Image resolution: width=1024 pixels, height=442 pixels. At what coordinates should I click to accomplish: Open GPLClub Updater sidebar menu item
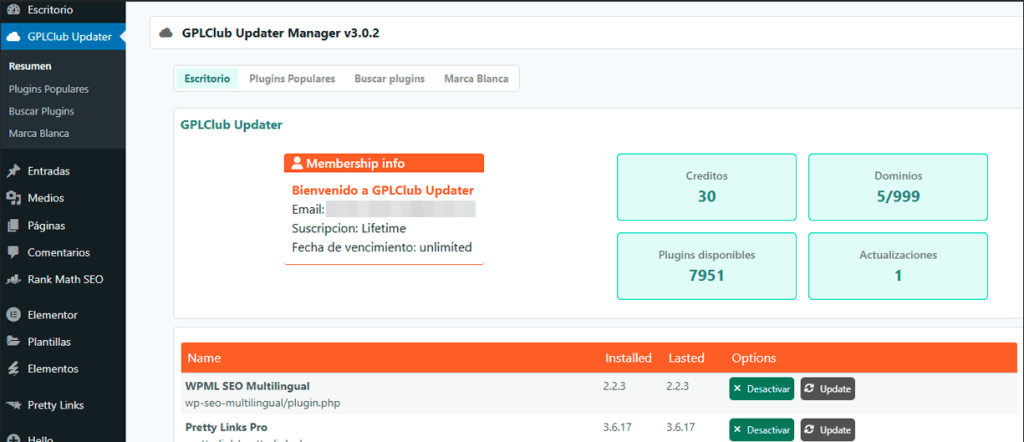[x=63, y=37]
